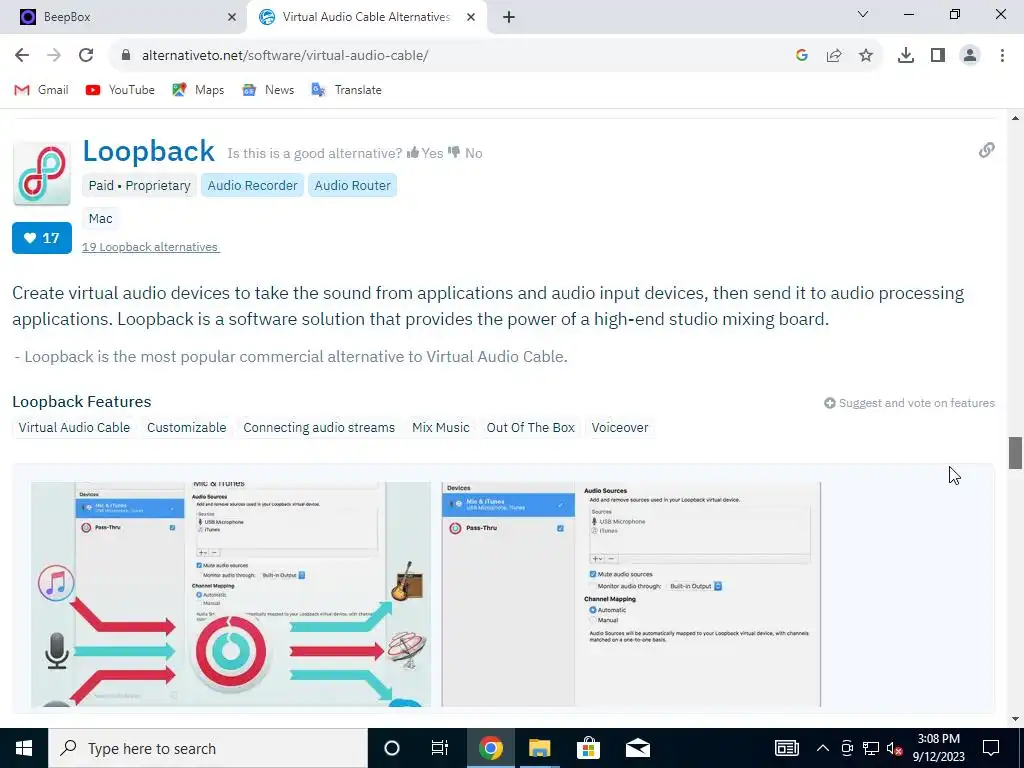This screenshot has width=1024, height=768.
Task: Click the Google icon in address bar
Action: tap(802, 56)
